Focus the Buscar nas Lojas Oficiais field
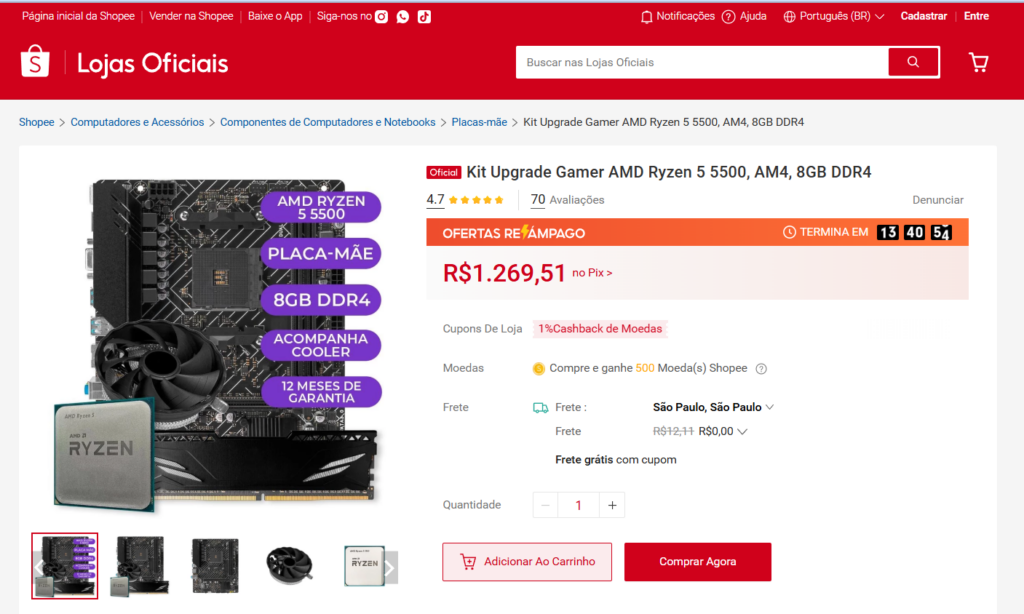The width and height of the screenshot is (1024, 614). tap(700, 62)
